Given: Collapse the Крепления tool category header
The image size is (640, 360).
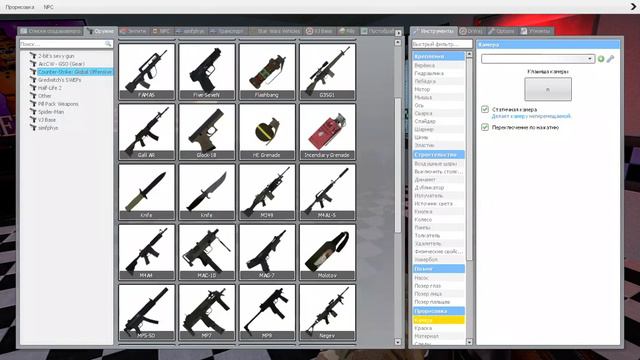Looking at the screenshot, I should tap(438, 56).
